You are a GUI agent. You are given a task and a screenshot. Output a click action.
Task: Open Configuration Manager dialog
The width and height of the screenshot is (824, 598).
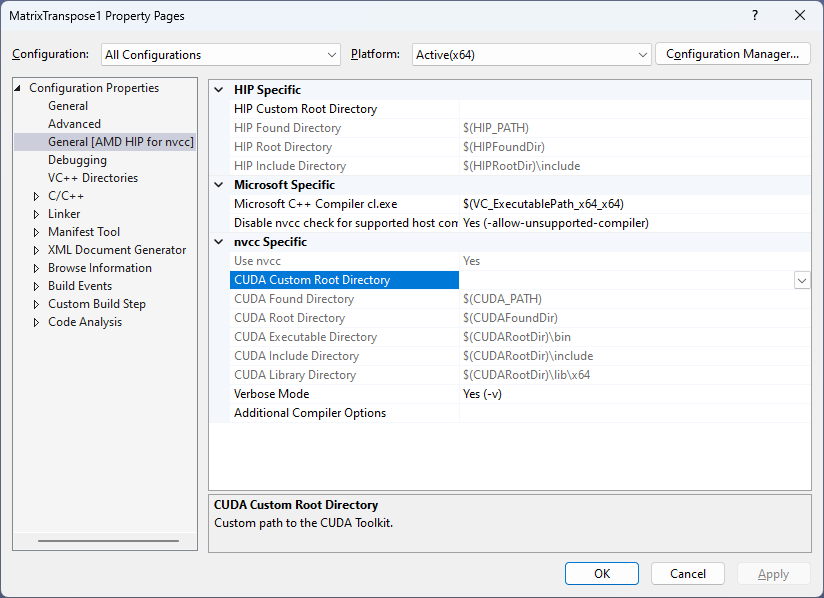732,54
